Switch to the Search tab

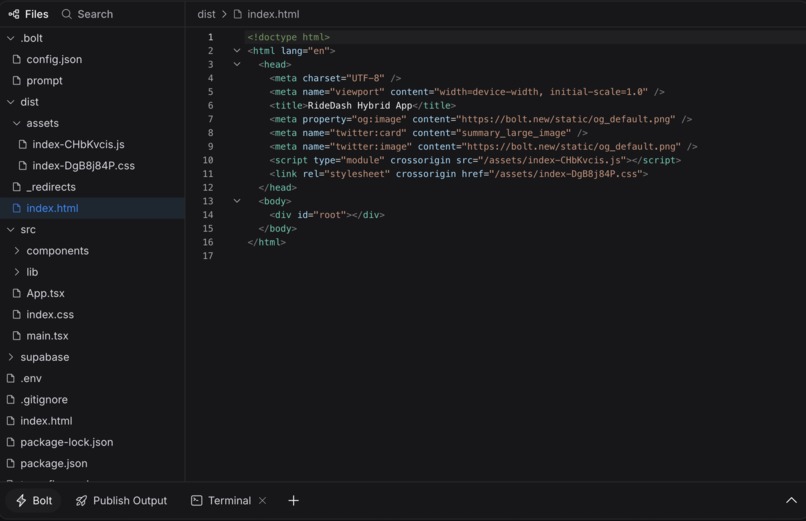click(87, 14)
